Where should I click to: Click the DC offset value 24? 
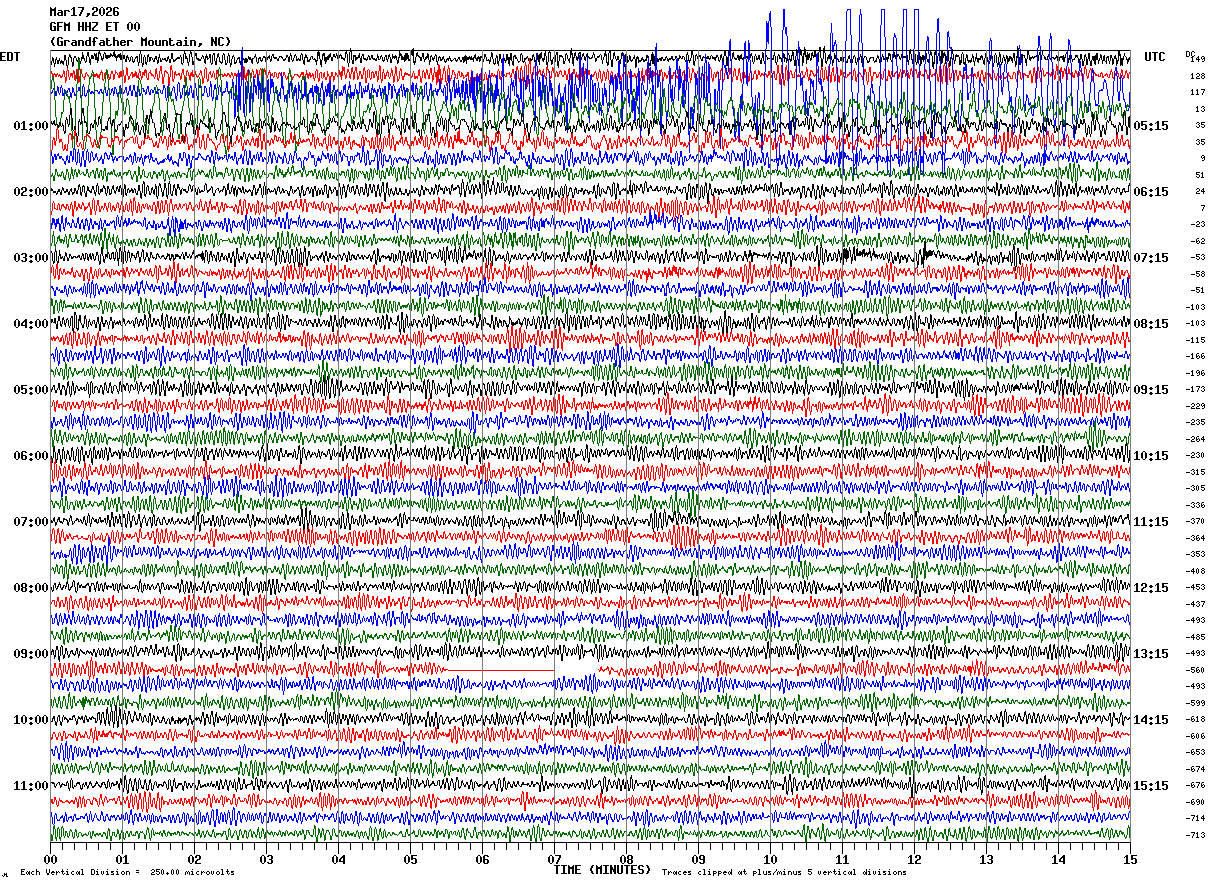pyautogui.click(x=1200, y=192)
